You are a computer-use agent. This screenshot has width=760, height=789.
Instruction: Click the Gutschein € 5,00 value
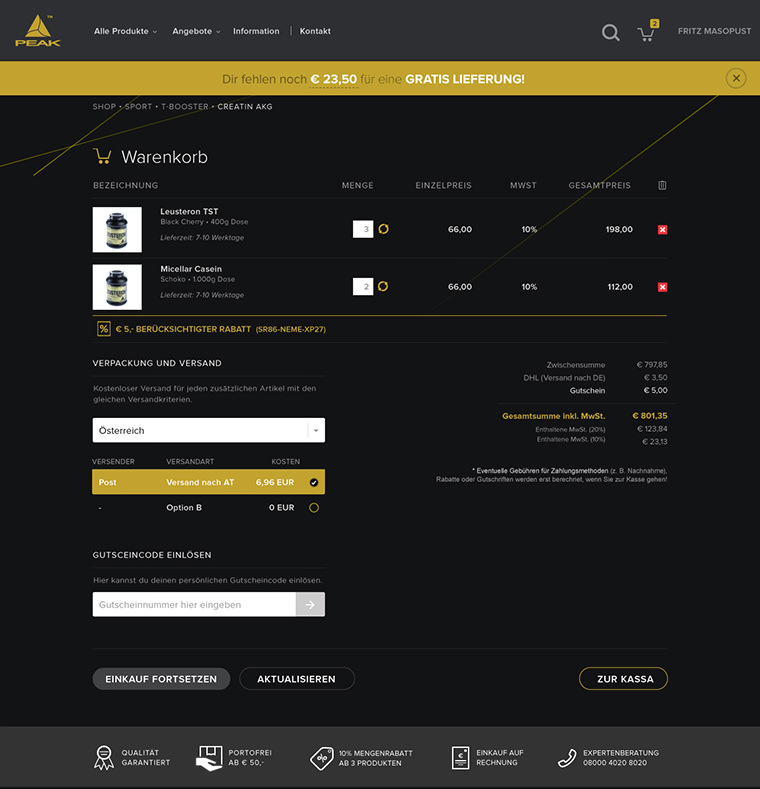click(655, 390)
